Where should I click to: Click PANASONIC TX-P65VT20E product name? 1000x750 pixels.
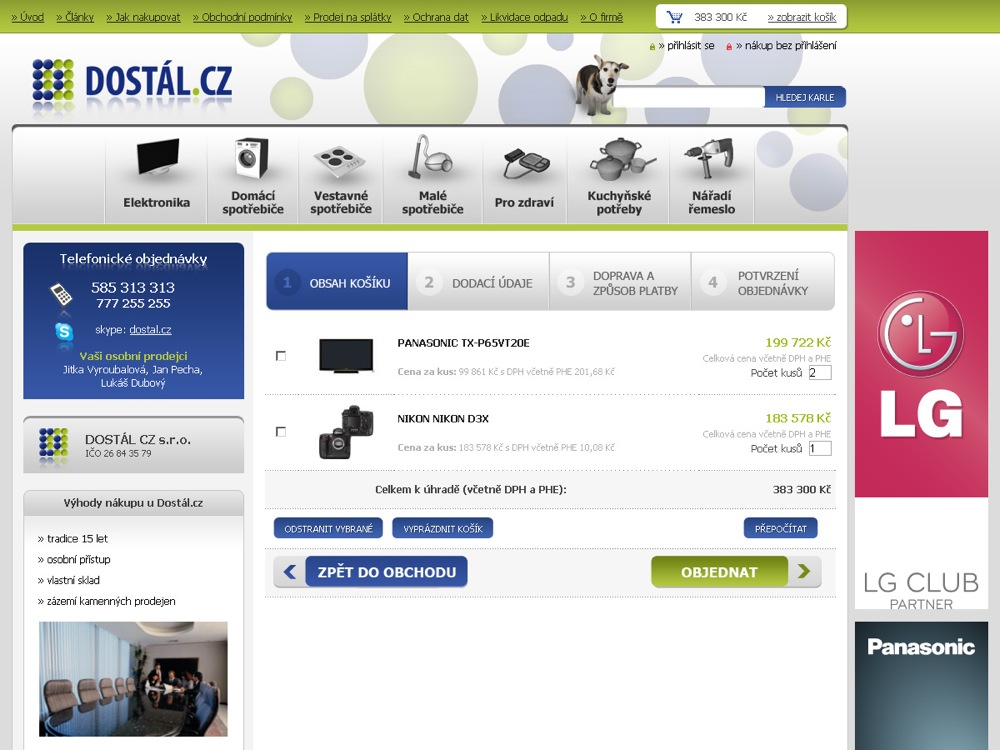click(464, 343)
